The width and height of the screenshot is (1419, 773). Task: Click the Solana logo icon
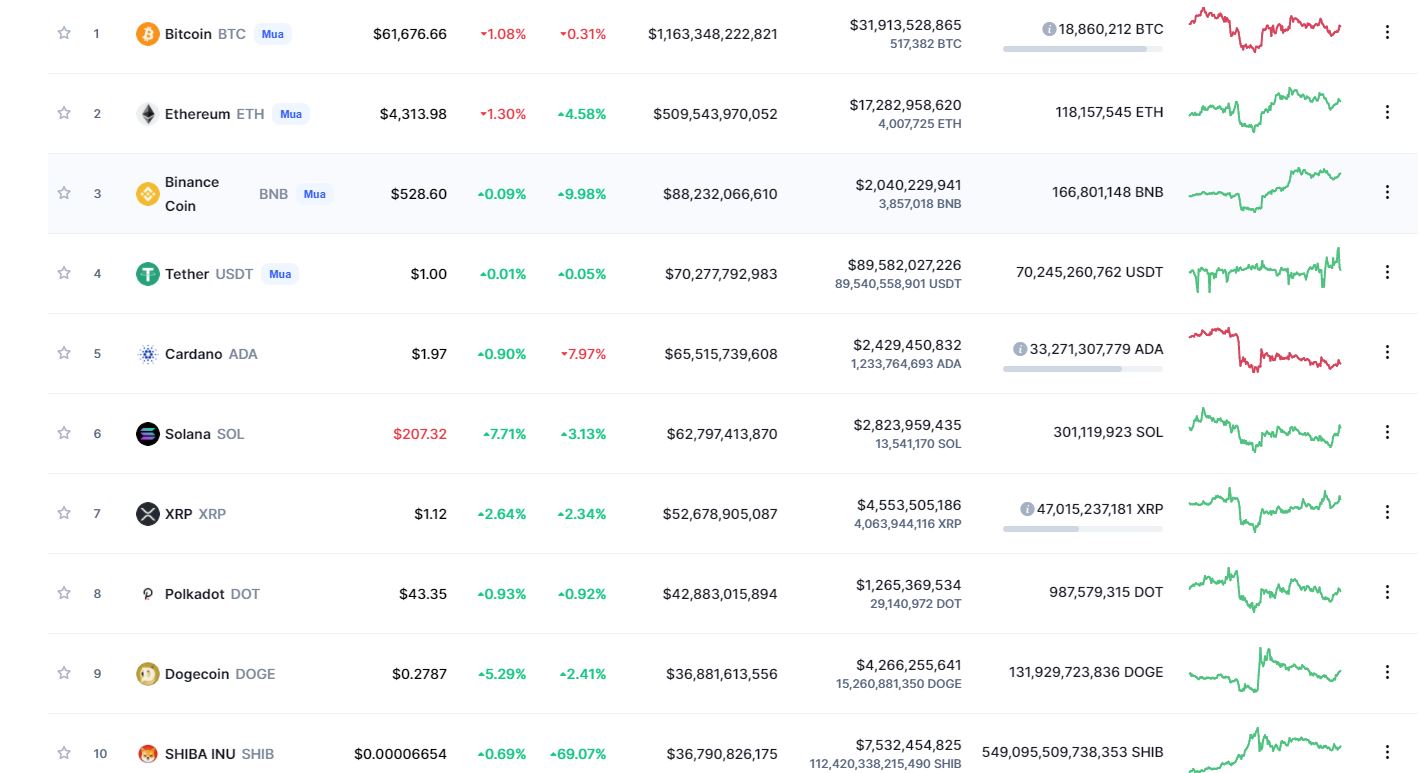click(x=147, y=434)
